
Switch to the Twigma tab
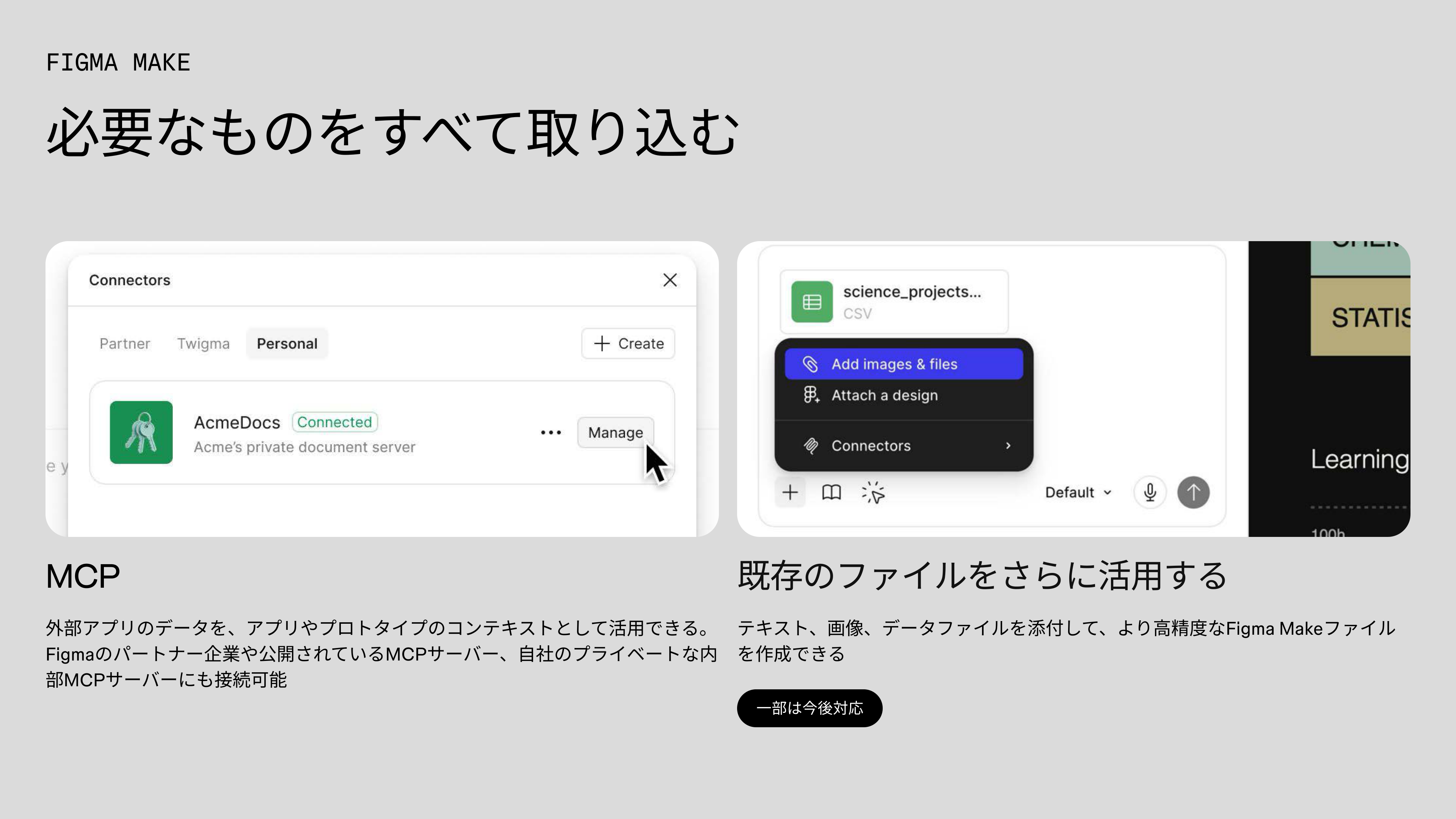click(203, 344)
